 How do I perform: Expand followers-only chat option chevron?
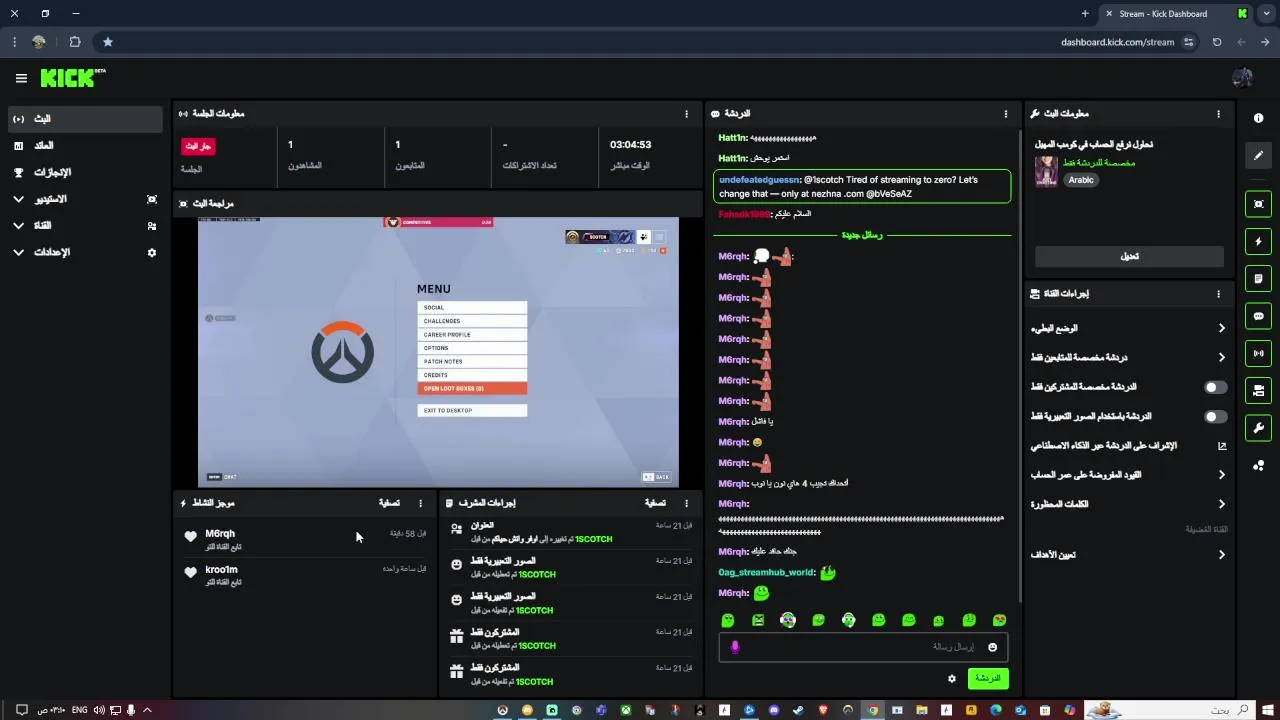tap(1221, 357)
